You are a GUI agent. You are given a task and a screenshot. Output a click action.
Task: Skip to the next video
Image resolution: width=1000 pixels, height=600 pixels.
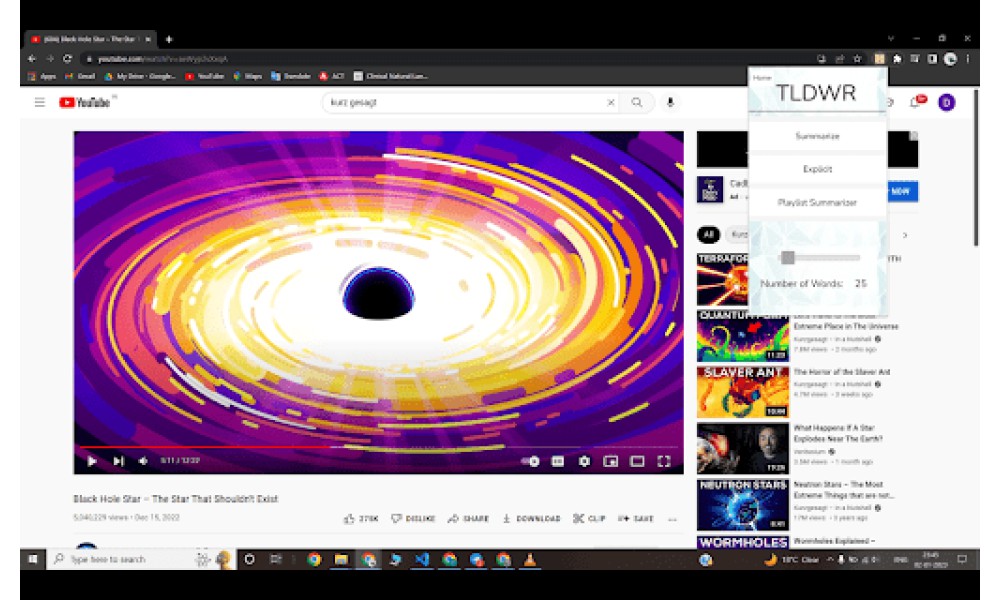click(x=119, y=461)
